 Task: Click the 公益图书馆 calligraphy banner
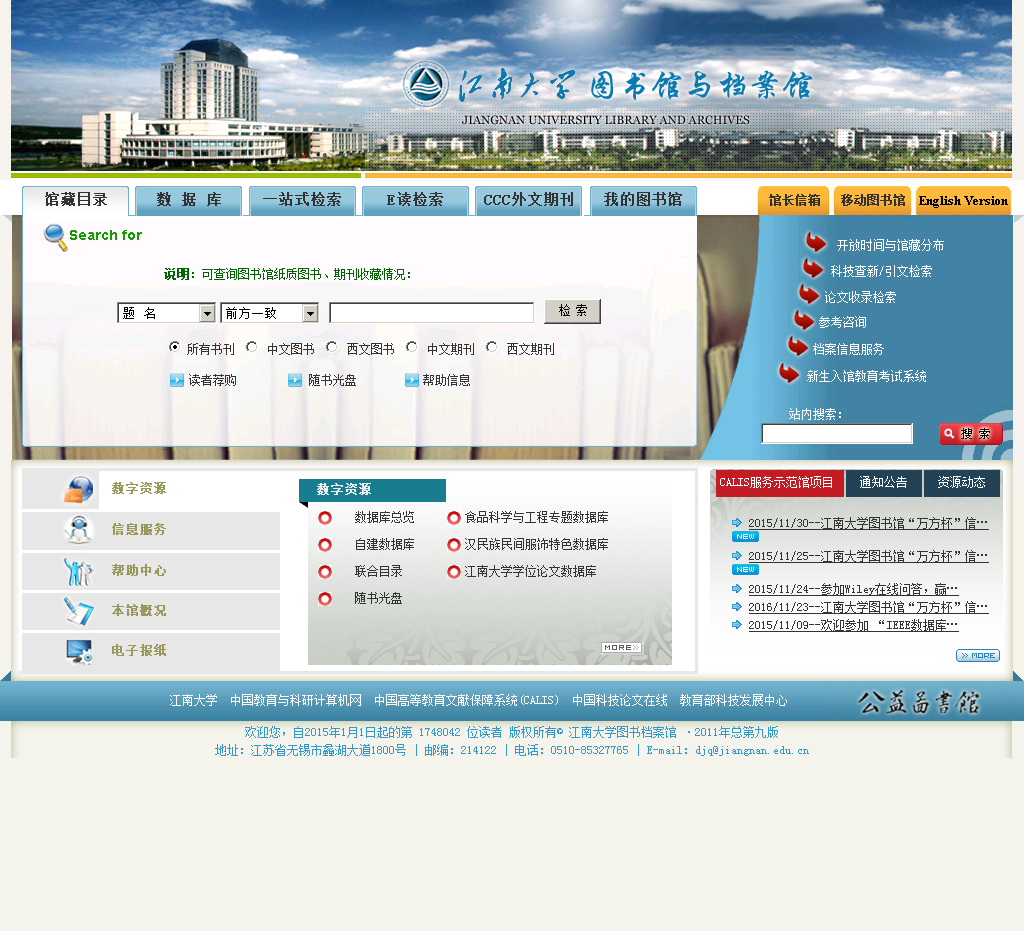point(919,702)
